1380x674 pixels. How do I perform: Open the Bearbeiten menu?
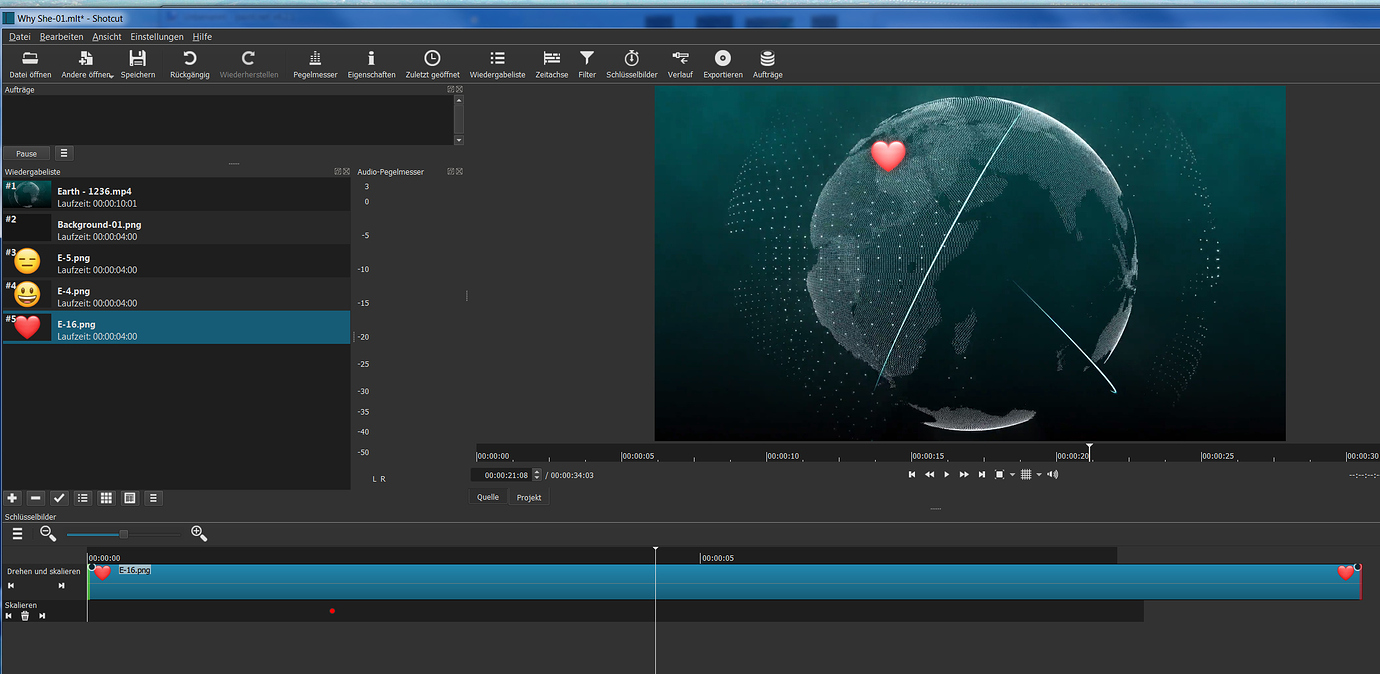pyautogui.click(x=62, y=36)
